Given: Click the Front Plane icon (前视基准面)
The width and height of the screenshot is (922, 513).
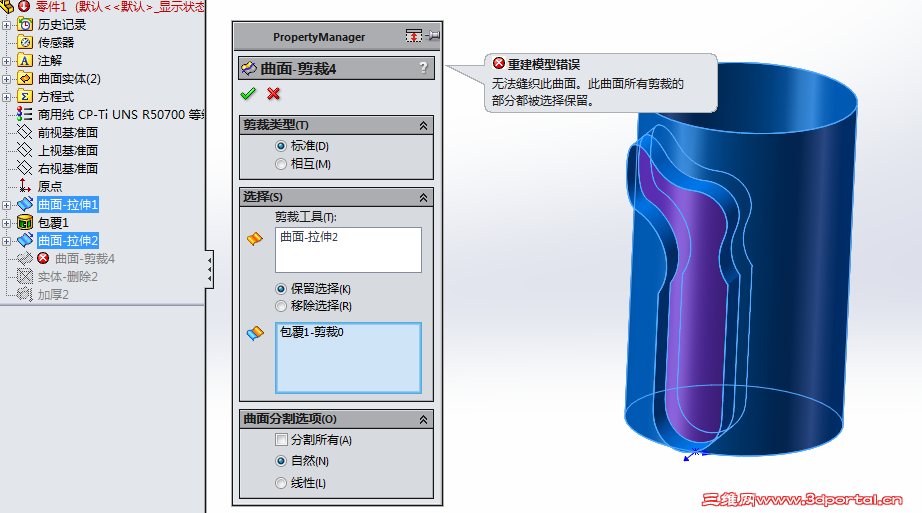Looking at the screenshot, I should pyautogui.click(x=25, y=132).
